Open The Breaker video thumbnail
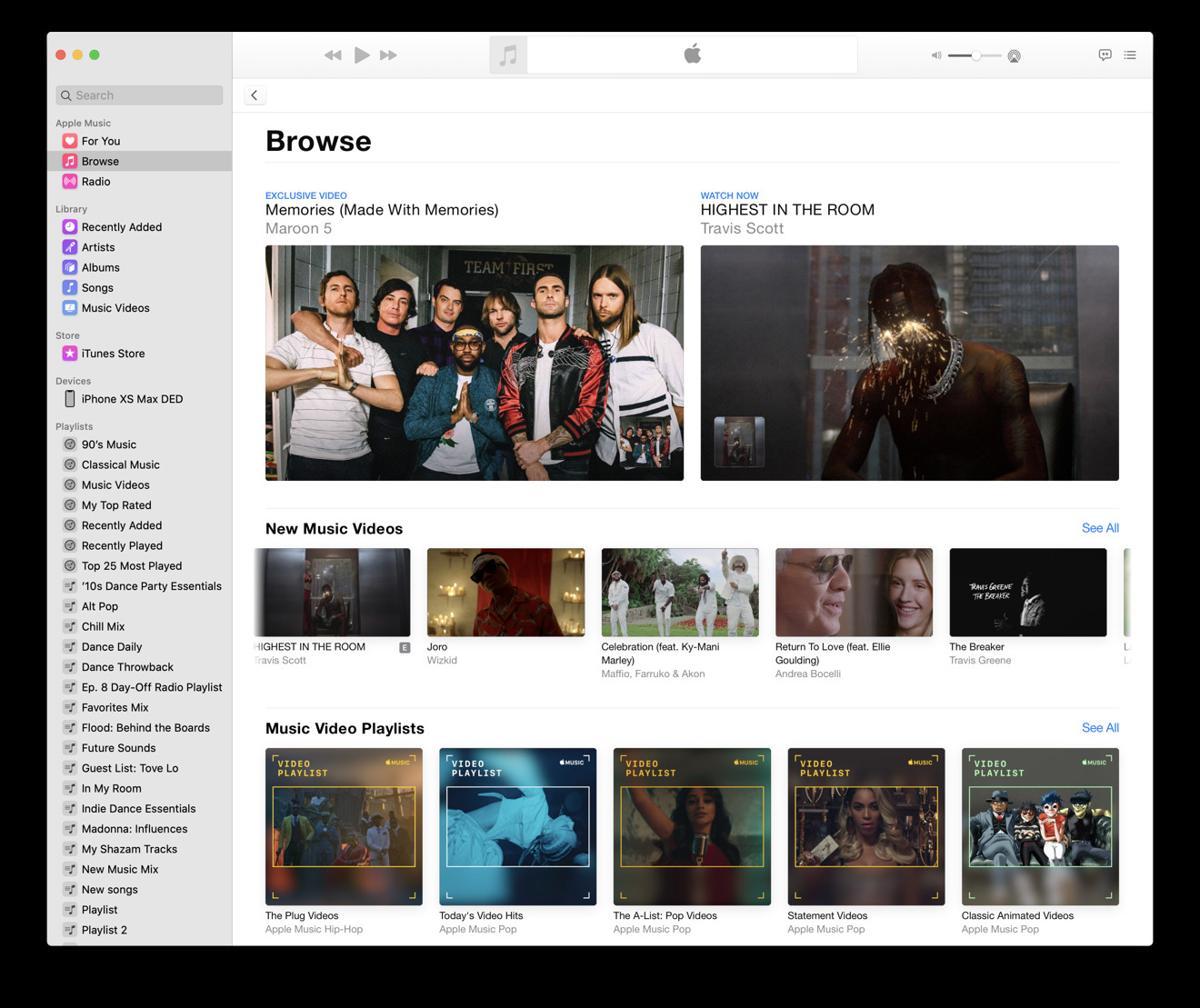Viewport: 1200px width, 1008px height. click(x=1028, y=592)
